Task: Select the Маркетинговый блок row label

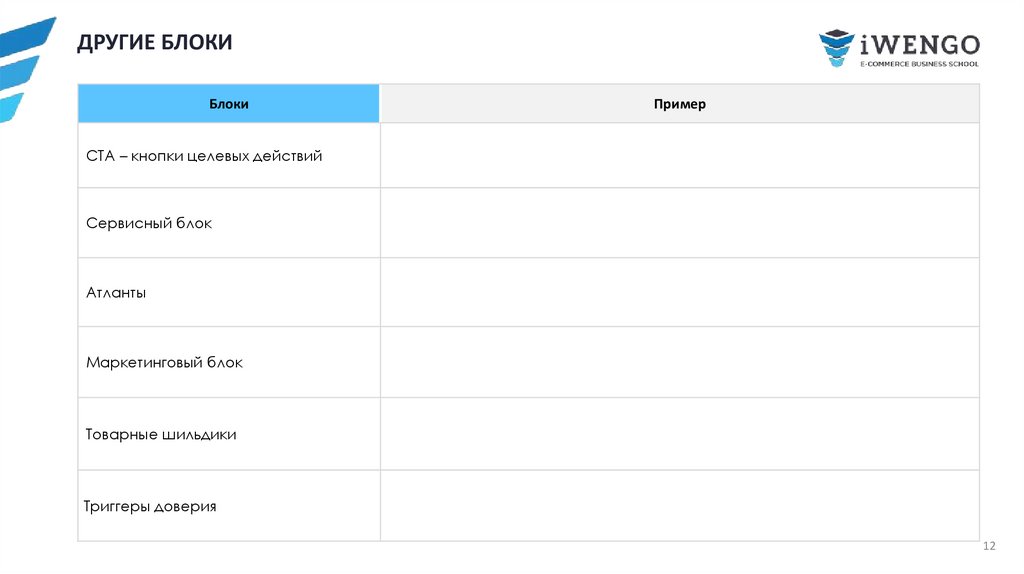Action: tap(164, 362)
